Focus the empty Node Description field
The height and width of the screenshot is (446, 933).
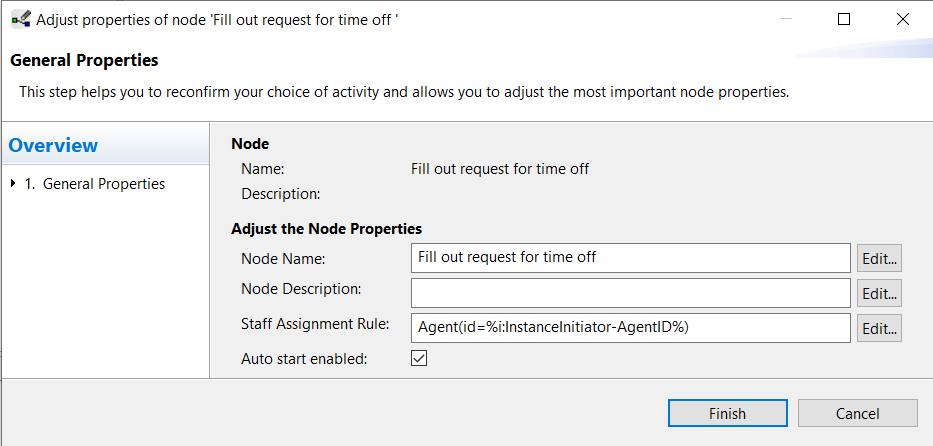point(631,293)
